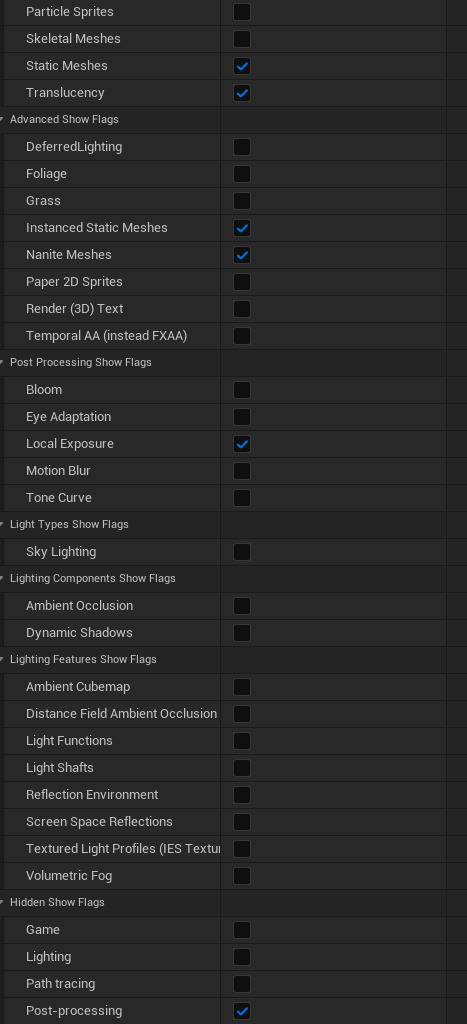Collapse the Lighting Features Show Flags section

click(x=3, y=660)
